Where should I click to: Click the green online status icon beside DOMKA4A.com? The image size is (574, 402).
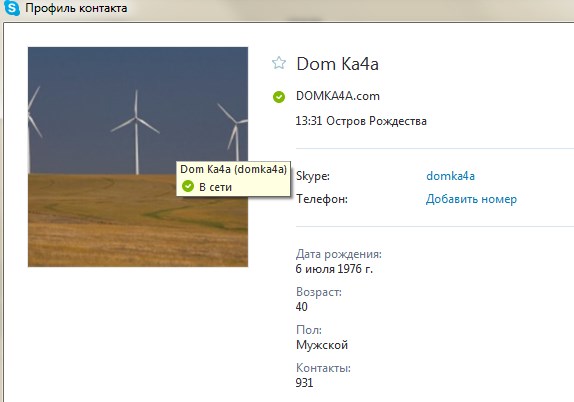[279, 97]
